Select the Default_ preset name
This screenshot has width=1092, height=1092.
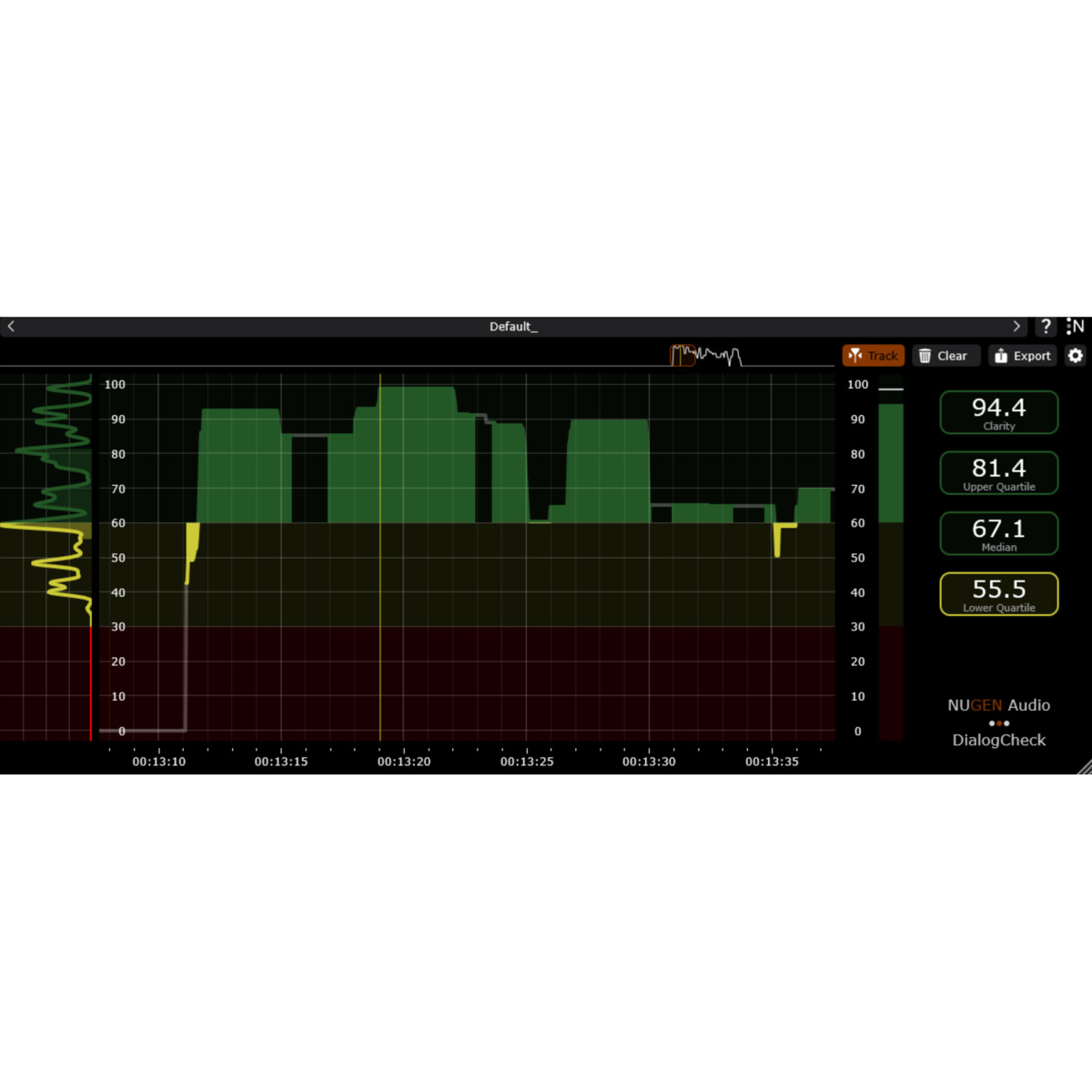(513, 327)
